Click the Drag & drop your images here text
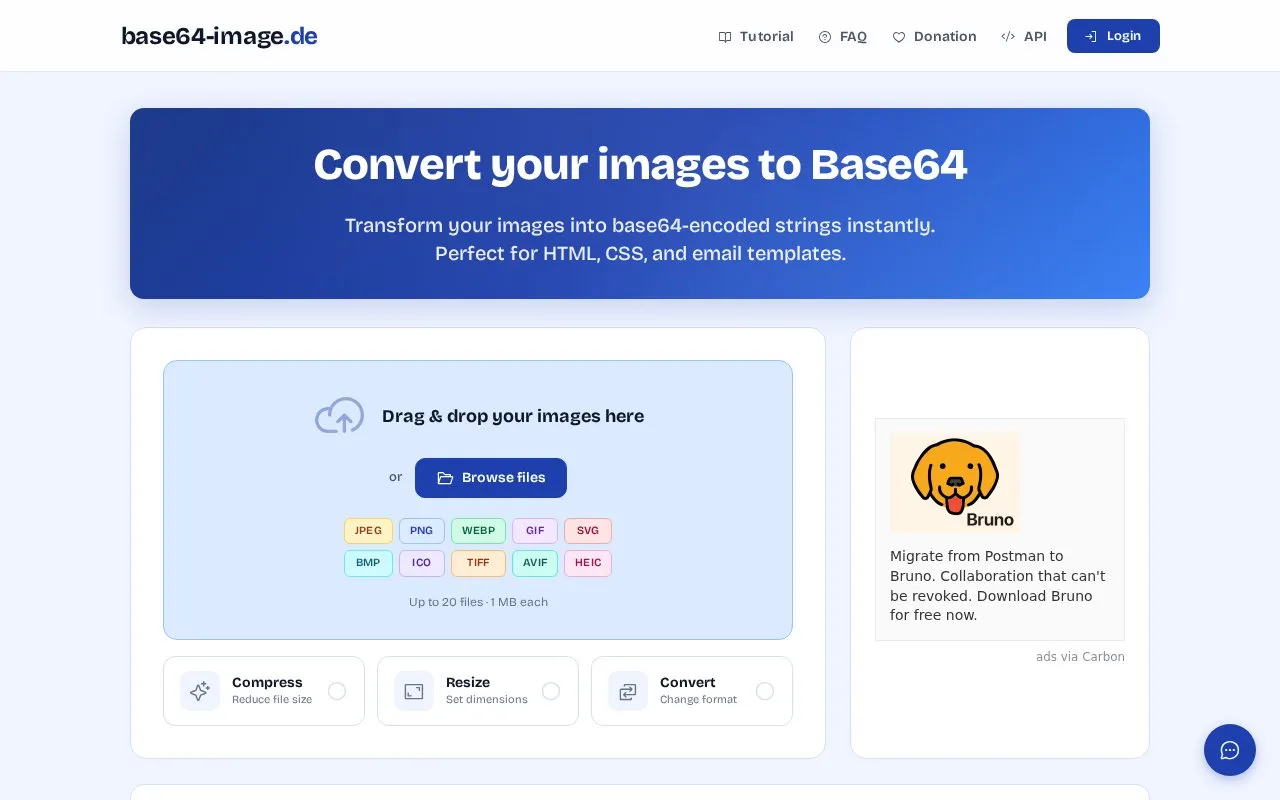The image size is (1280, 800). click(513, 416)
